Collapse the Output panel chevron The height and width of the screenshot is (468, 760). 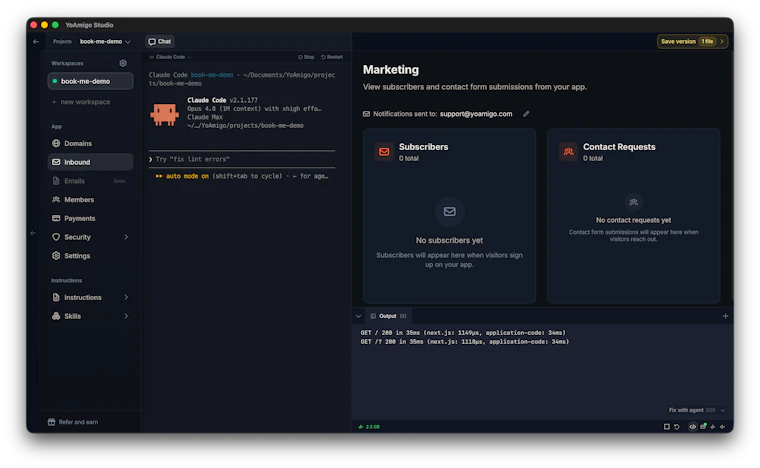point(358,316)
